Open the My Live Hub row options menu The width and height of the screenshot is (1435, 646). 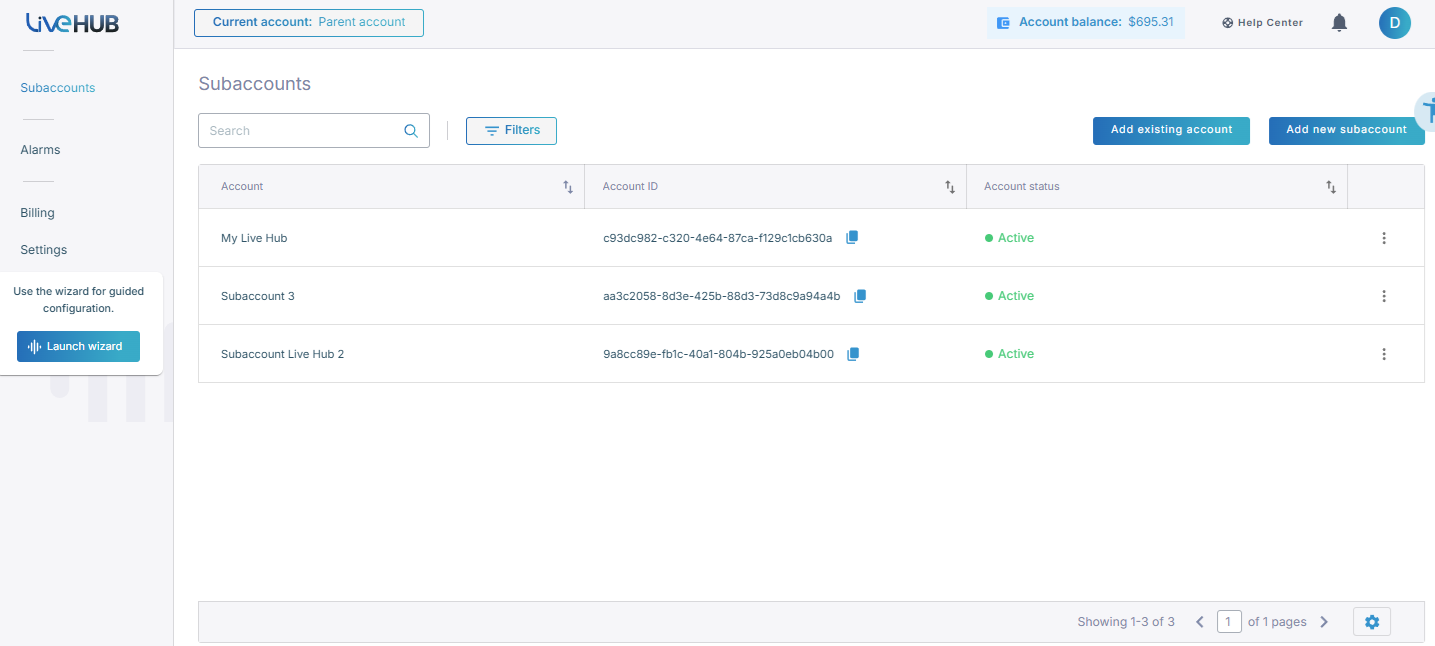point(1384,238)
